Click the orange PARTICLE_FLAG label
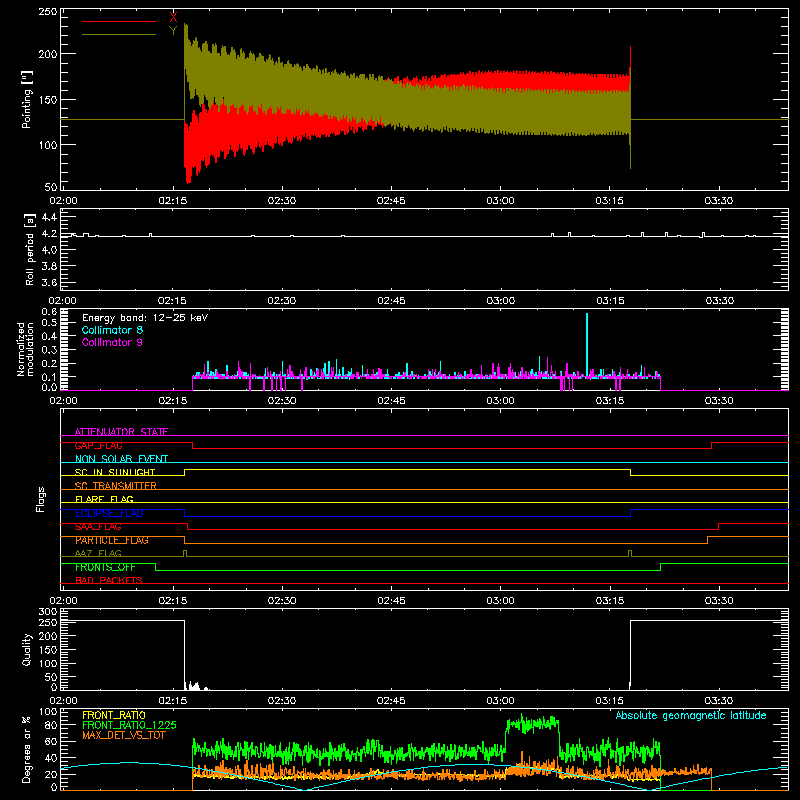This screenshot has height=800, width=800. pyautogui.click(x=112, y=540)
